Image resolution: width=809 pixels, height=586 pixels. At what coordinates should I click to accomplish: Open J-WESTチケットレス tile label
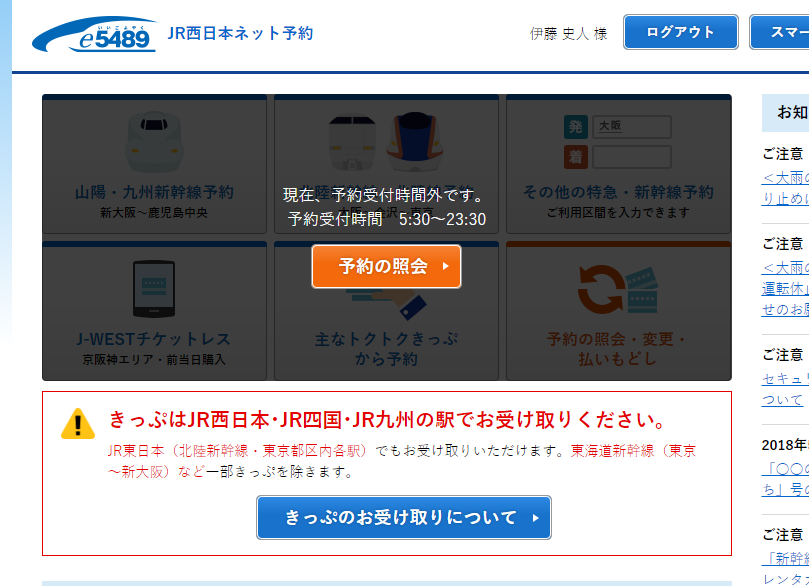pos(154,339)
